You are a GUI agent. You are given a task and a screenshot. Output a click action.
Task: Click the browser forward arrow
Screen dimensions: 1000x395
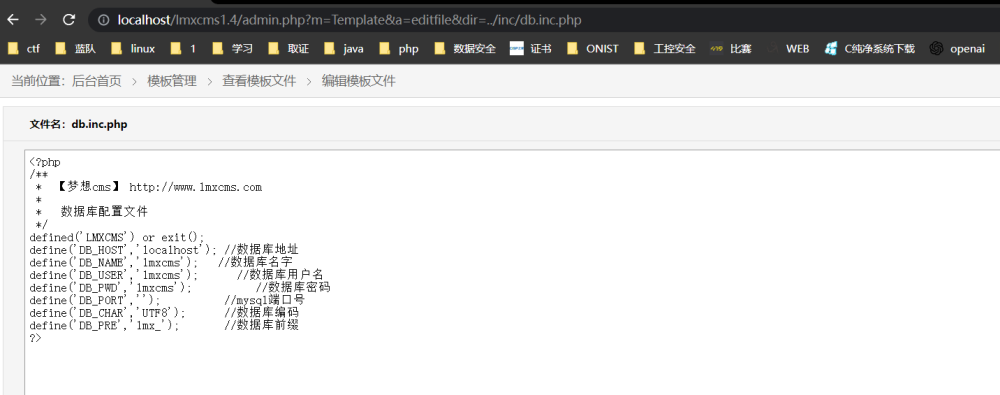pos(41,20)
